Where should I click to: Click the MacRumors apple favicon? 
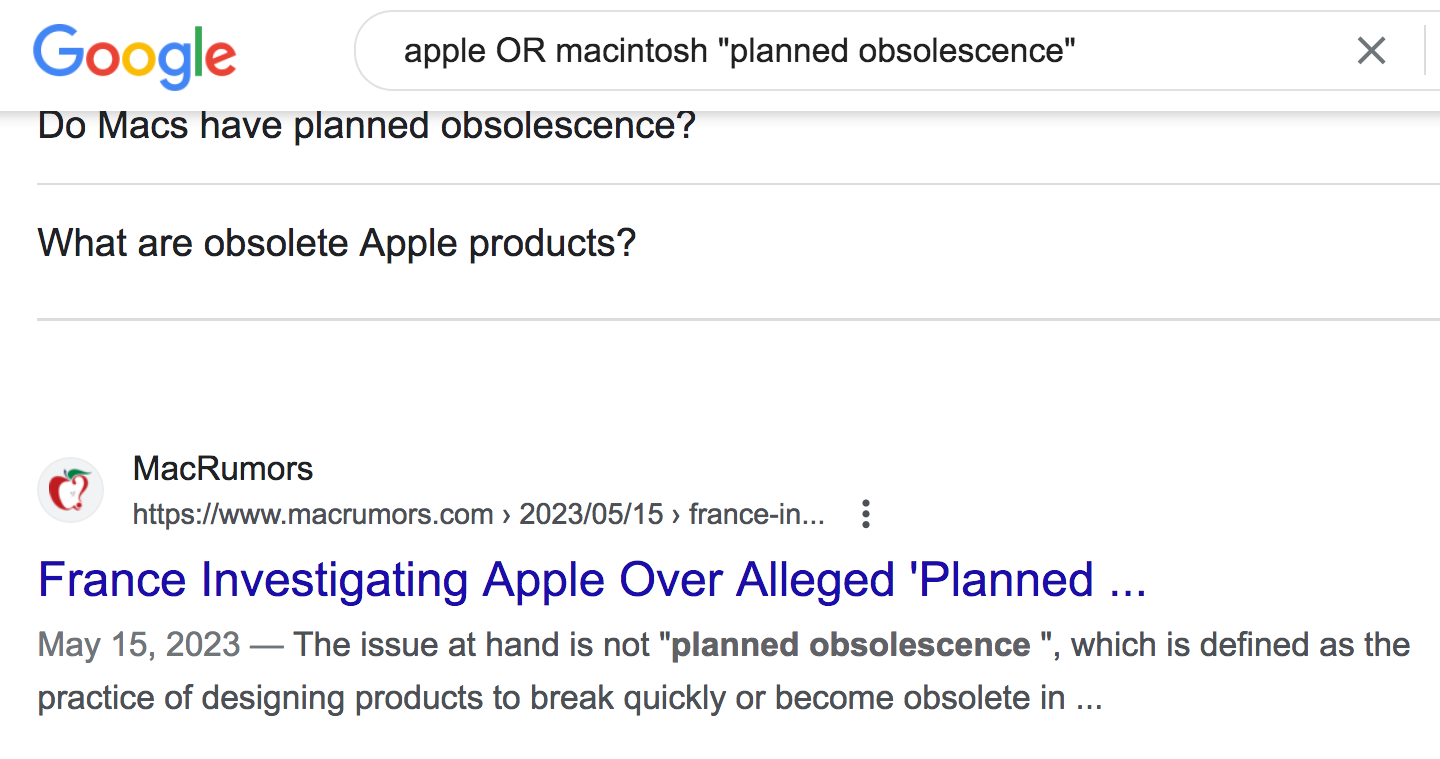(x=70, y=490)
